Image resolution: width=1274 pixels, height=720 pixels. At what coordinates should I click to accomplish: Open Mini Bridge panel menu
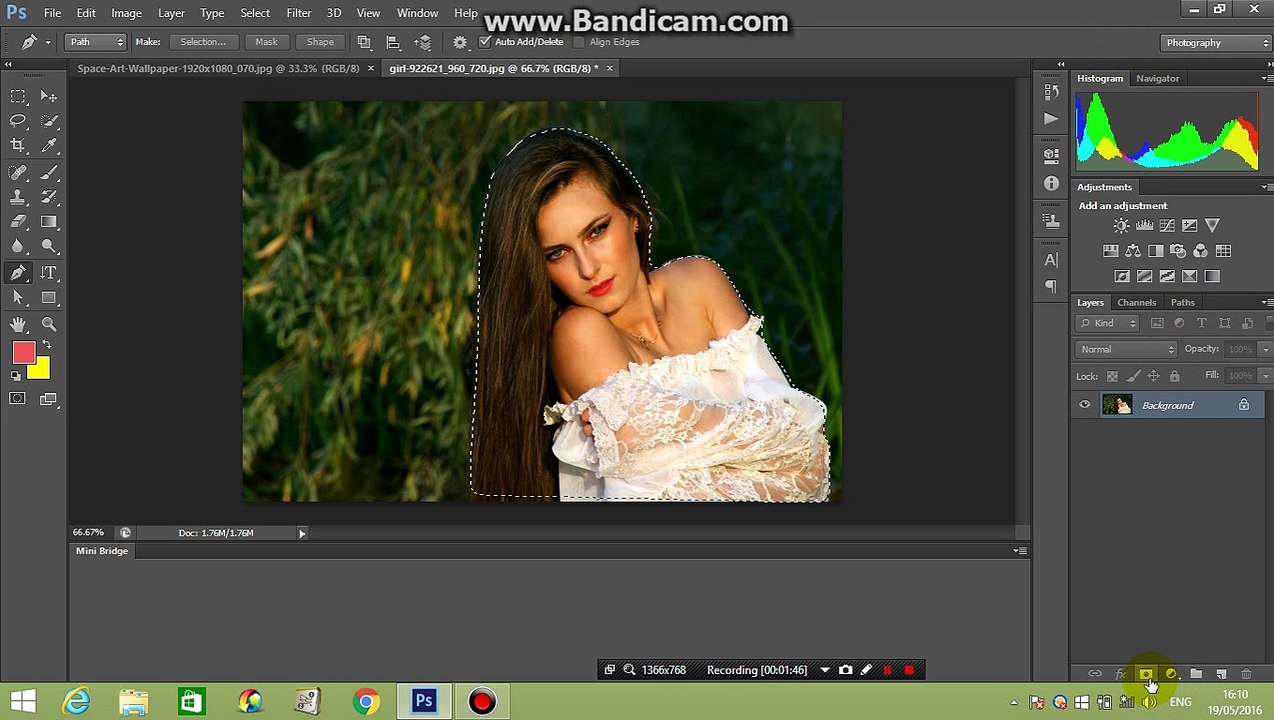pyautogui.click(x=1020, y=551)
